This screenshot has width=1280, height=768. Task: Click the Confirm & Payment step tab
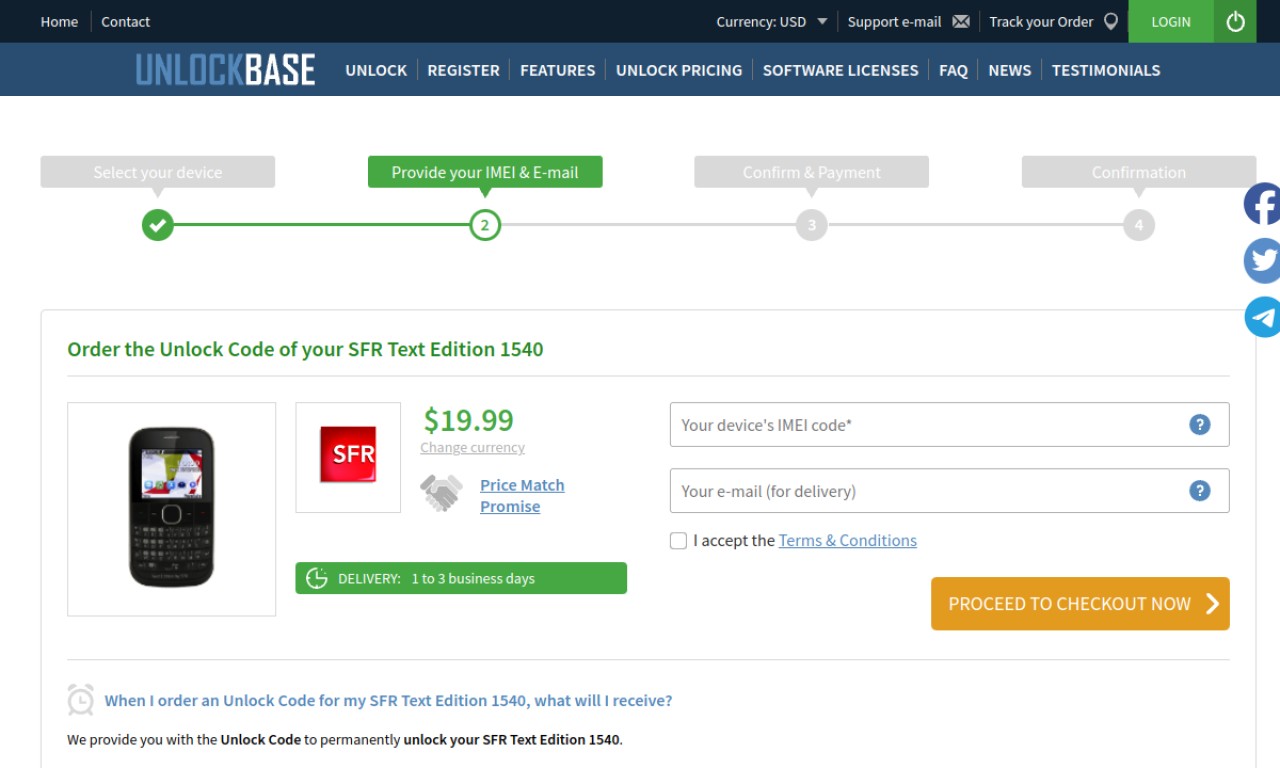(x=811, y=172)
